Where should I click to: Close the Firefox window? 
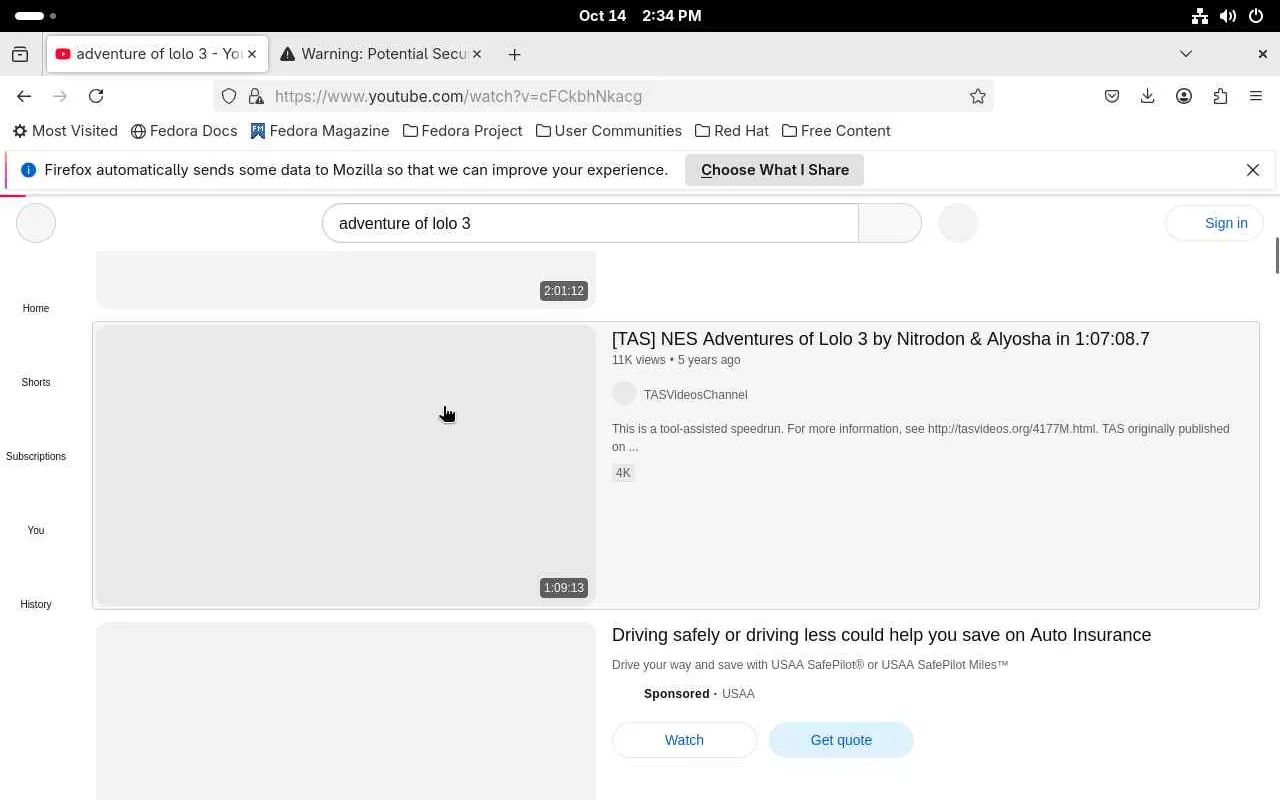1262,54
